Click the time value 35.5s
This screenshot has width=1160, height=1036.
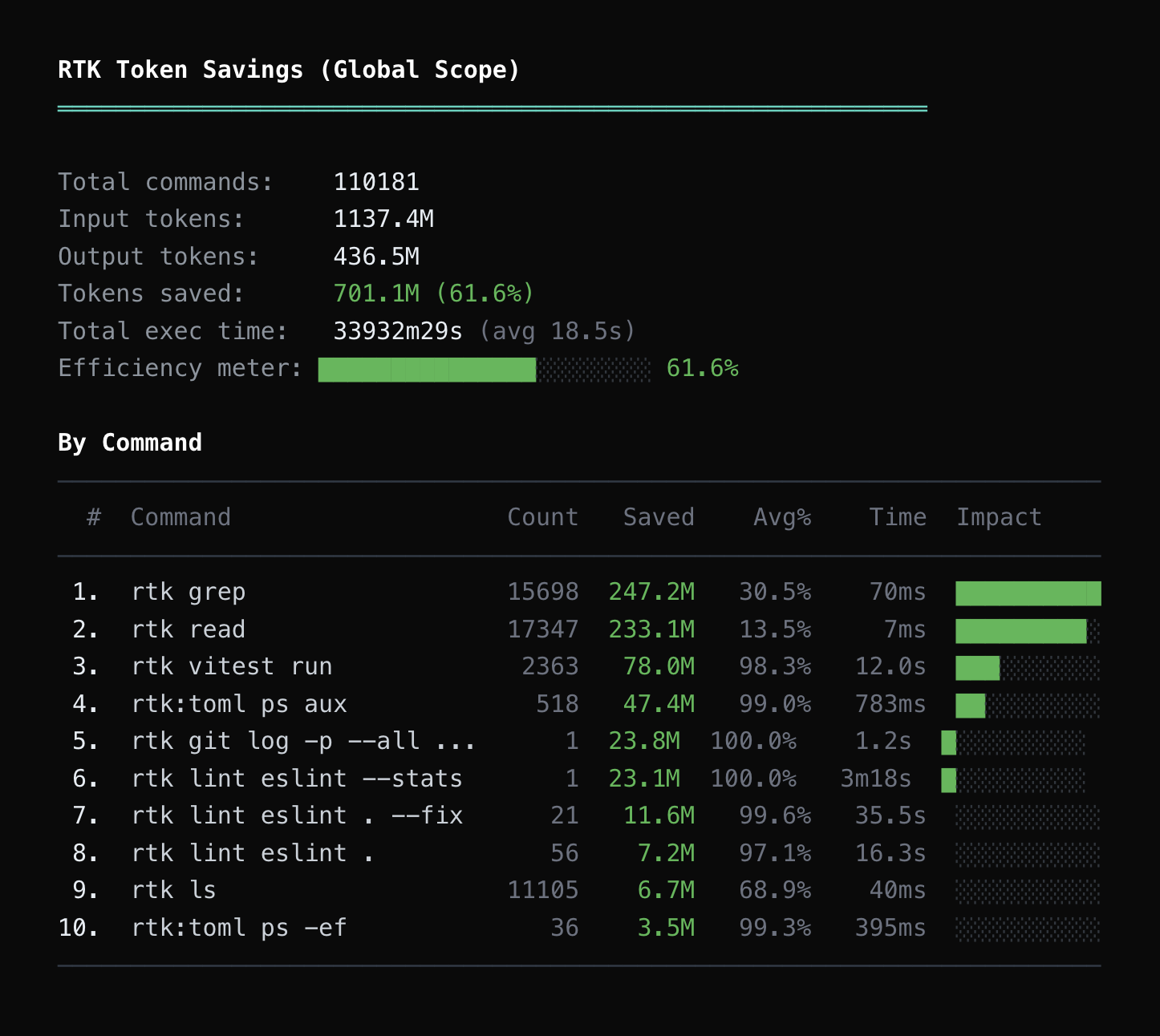(890, 815)
